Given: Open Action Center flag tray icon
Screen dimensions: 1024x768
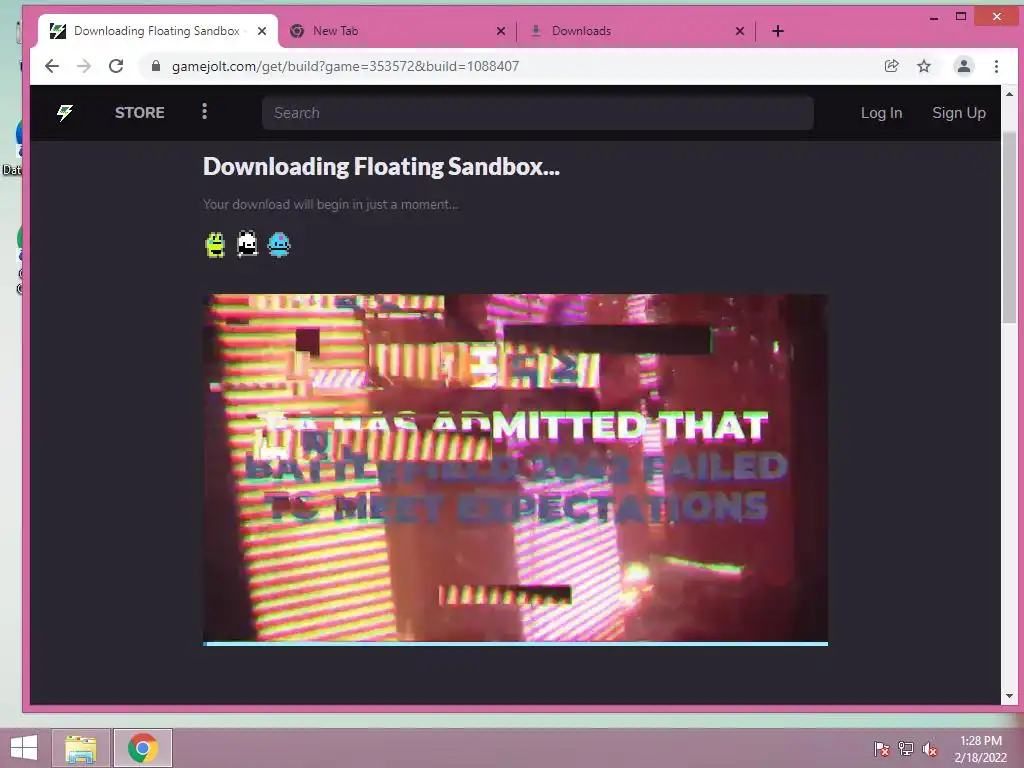Looking at the screenshot, I should tap(881, 749).
